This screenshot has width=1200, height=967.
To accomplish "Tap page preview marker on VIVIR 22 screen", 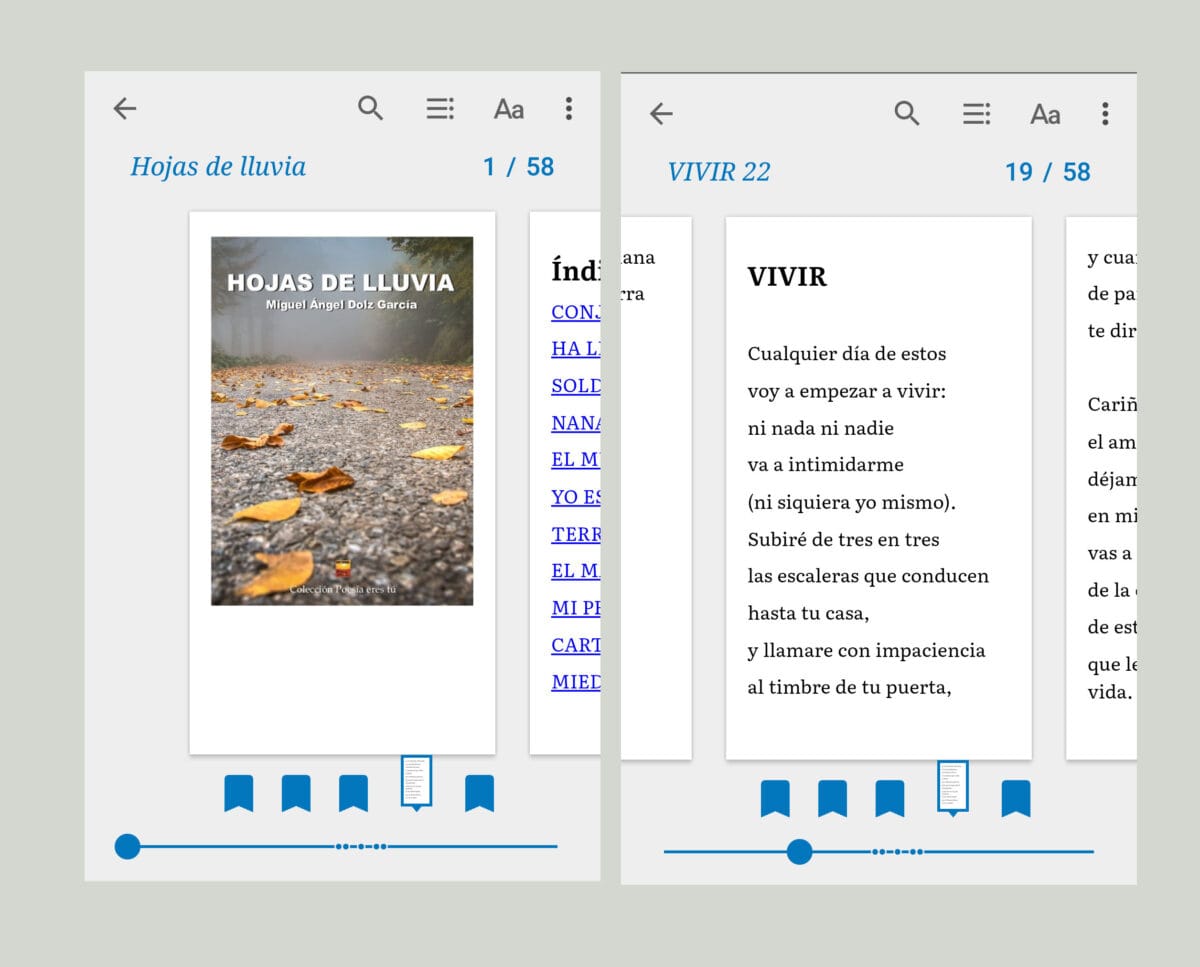I will pyautogui.click(x=952, y=787).
